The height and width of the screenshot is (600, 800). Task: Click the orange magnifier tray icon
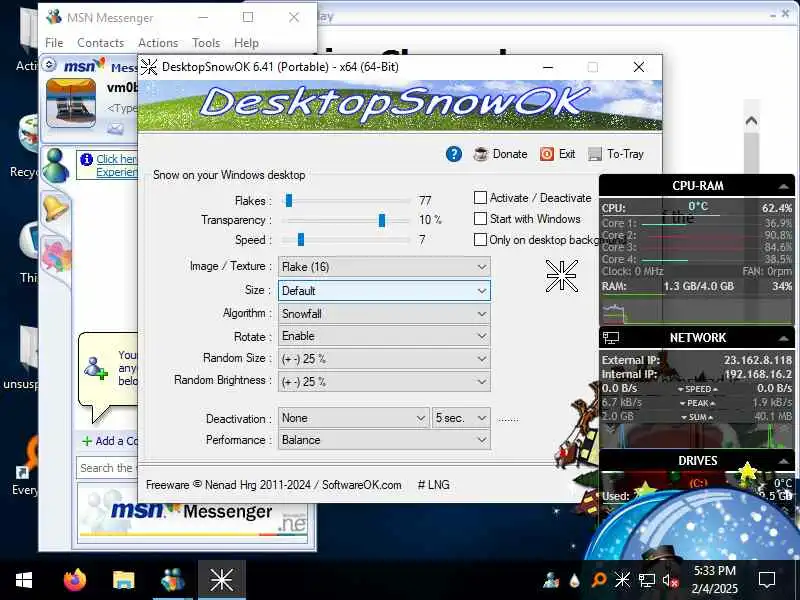[599, 580]
